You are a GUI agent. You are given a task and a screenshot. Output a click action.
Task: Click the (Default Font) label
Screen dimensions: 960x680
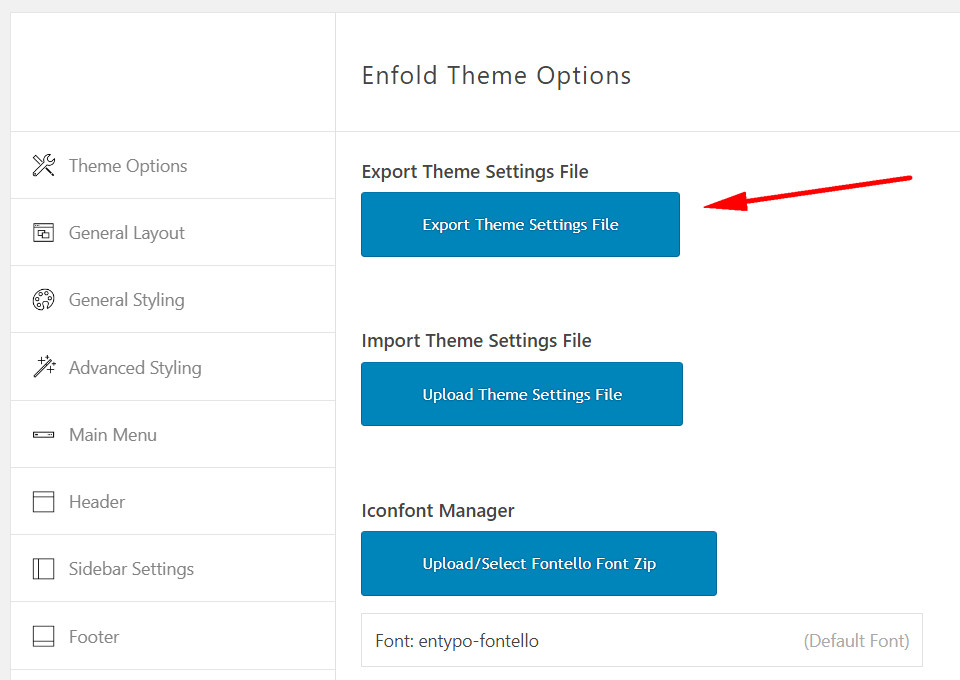tap(857, 641)
